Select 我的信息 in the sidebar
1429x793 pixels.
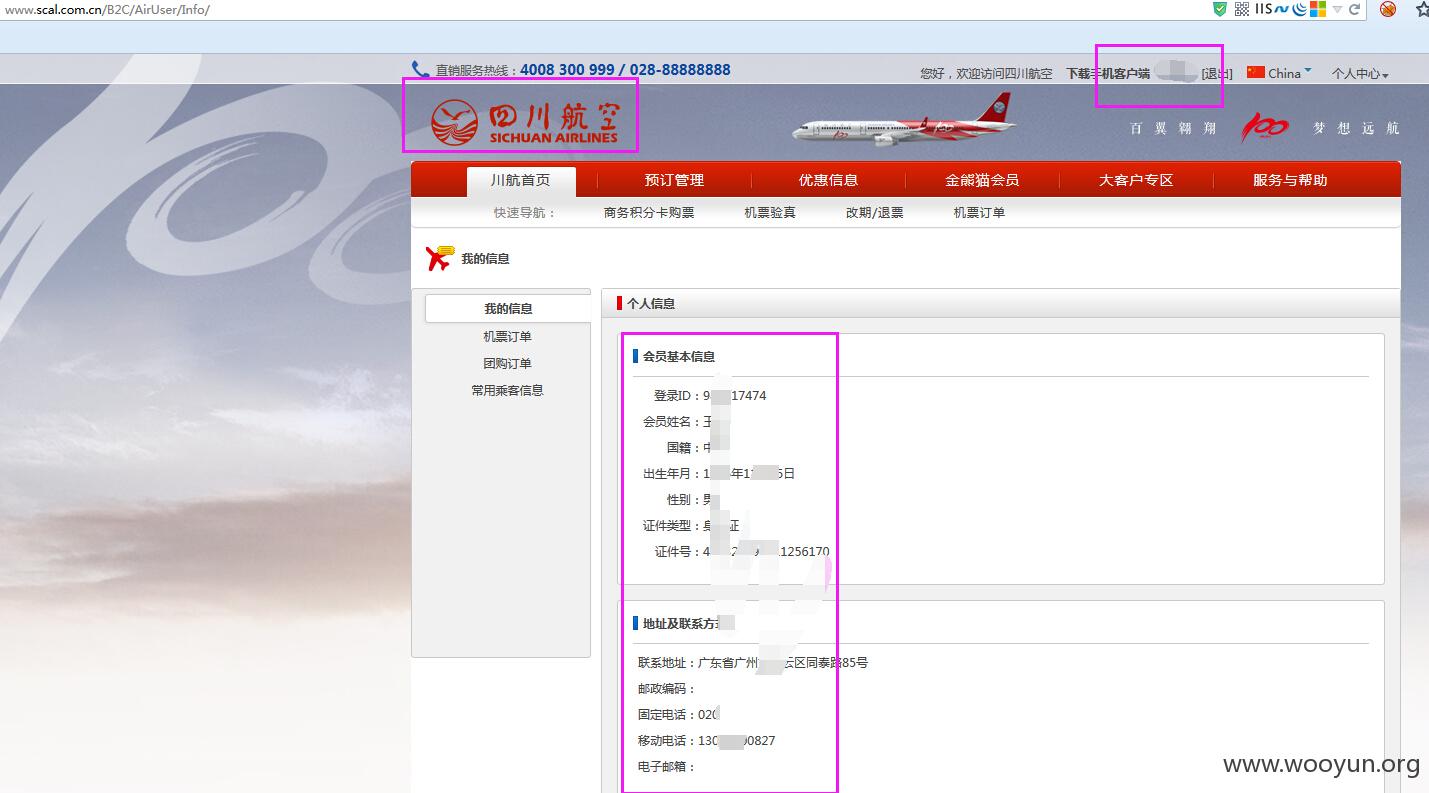click(x=508, y=308)
